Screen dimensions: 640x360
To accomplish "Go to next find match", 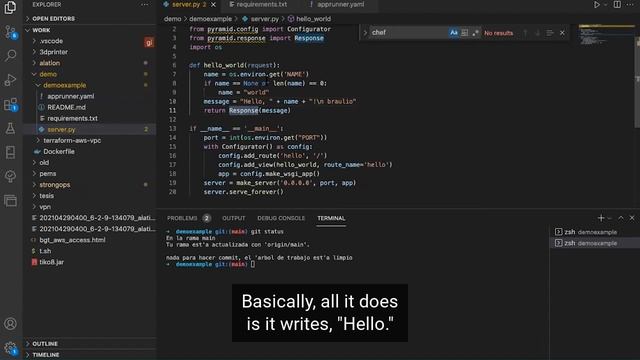I will (537, 33).
